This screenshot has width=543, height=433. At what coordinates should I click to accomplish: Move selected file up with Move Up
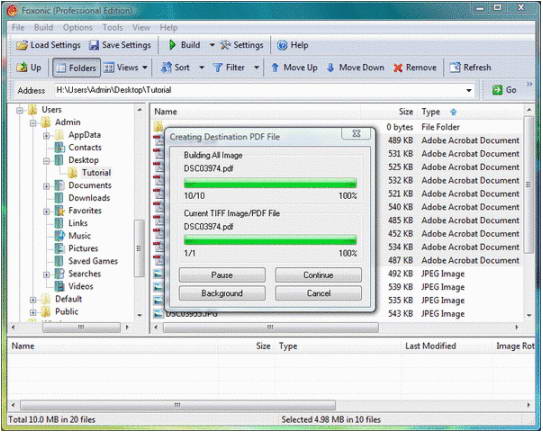pos(294,67)
